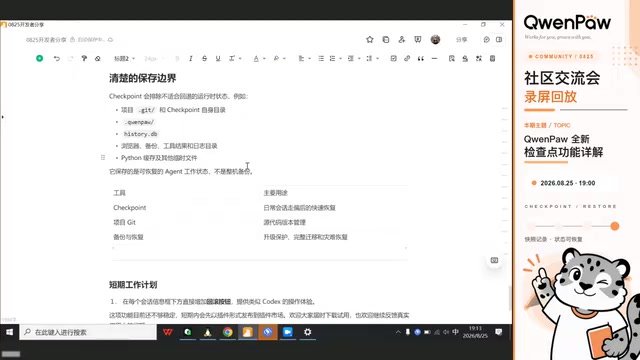Click the 中 input method indicator
Image resolution: width=640 pixels, height=360 pixels.
(x=456, y=332)
